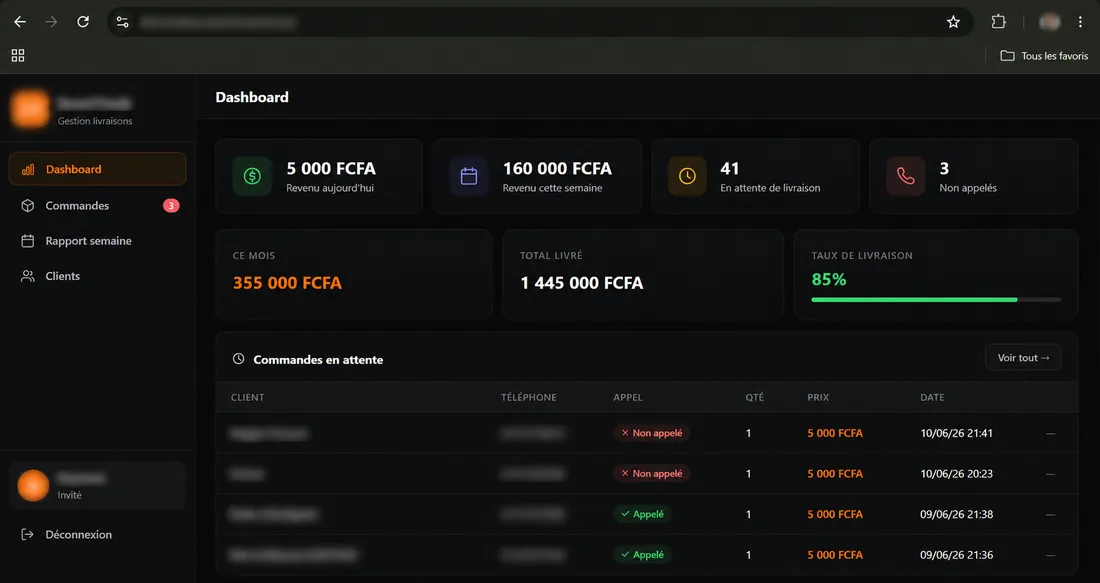Click the Clients people icon
The width and height of the screenshot is (1100, 583).
[x=27, y=276]
